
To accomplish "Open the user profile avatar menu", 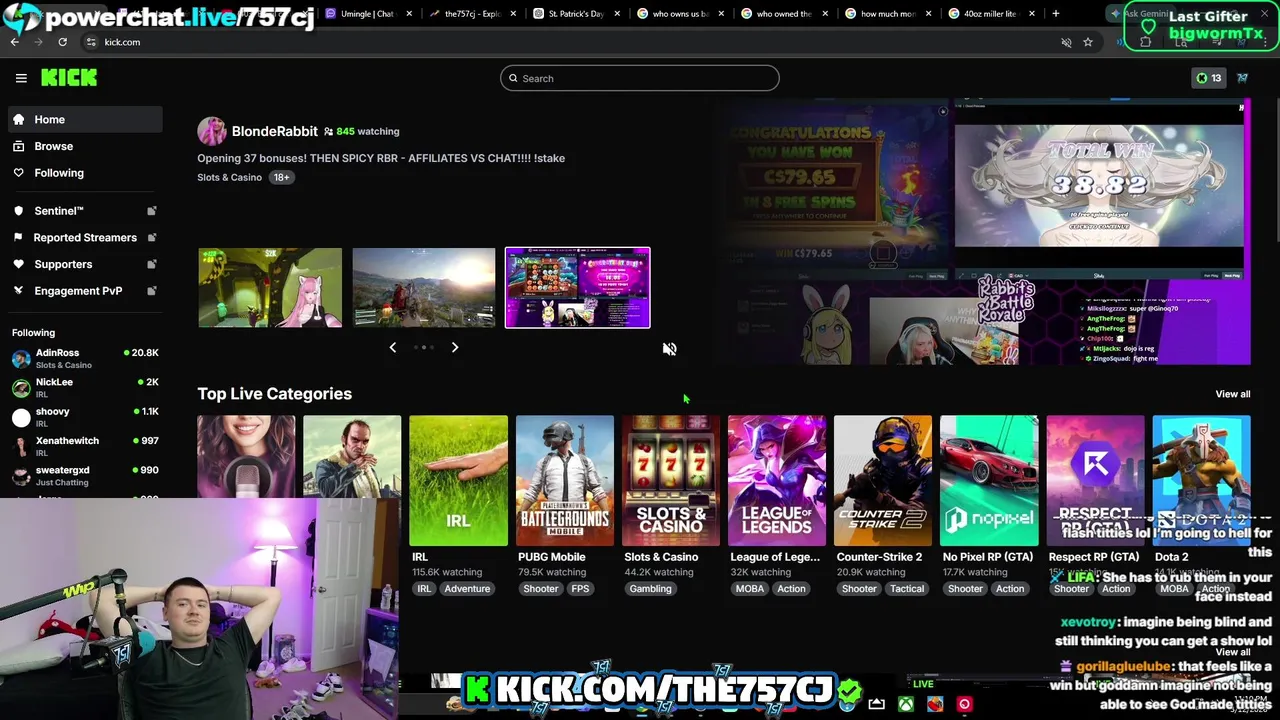I will (x=1242, y=78).
